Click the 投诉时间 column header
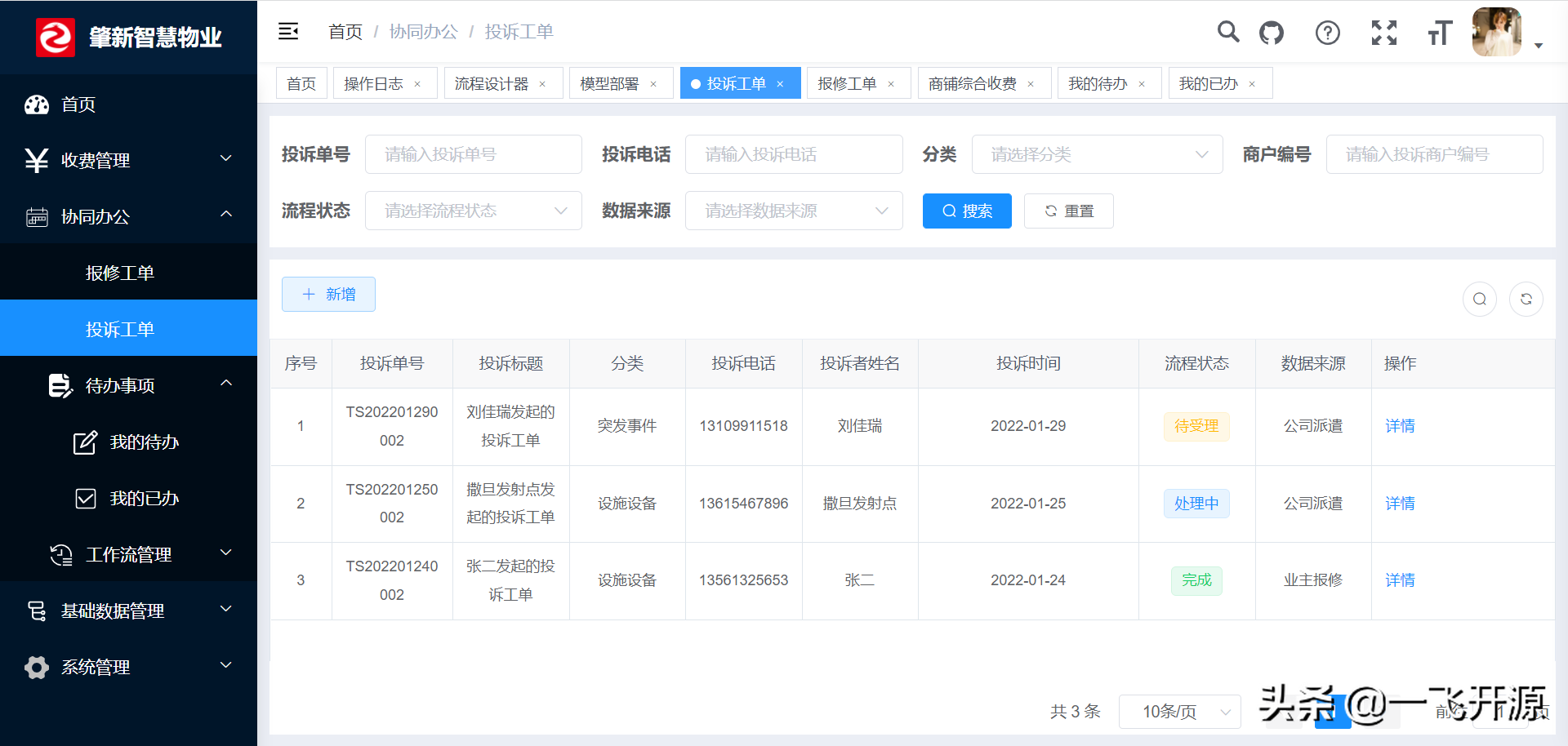Screen dimensions: 1568x746 click(x=1028, y=363)
